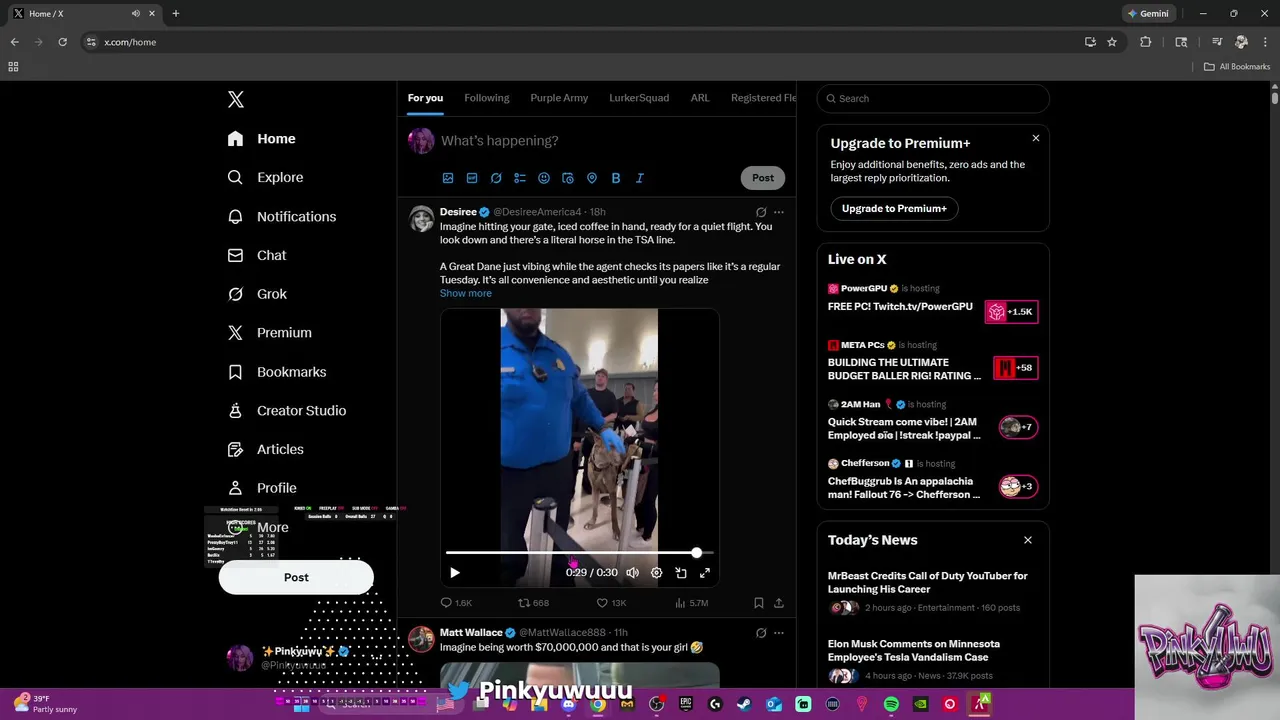Open the Gemini button in Chrome
The height and width of the screenshot is (720, 1280).
tap(1148, 14)
